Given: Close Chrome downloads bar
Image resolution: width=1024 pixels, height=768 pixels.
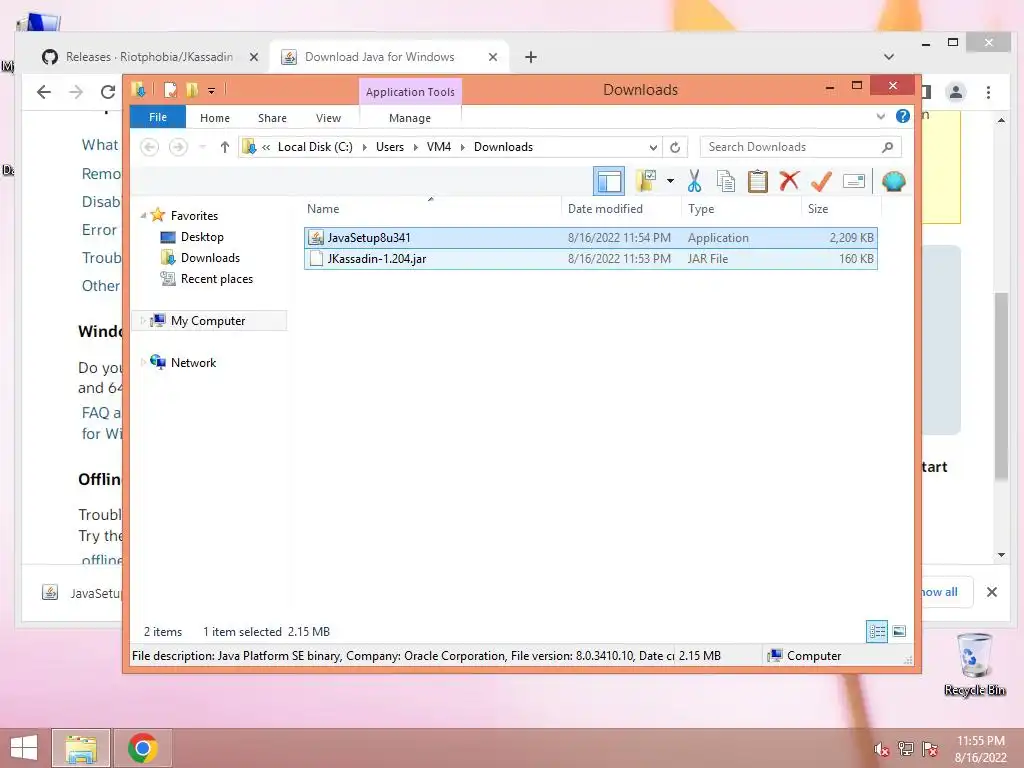Looking at the screenshot, I should [991, 592].
